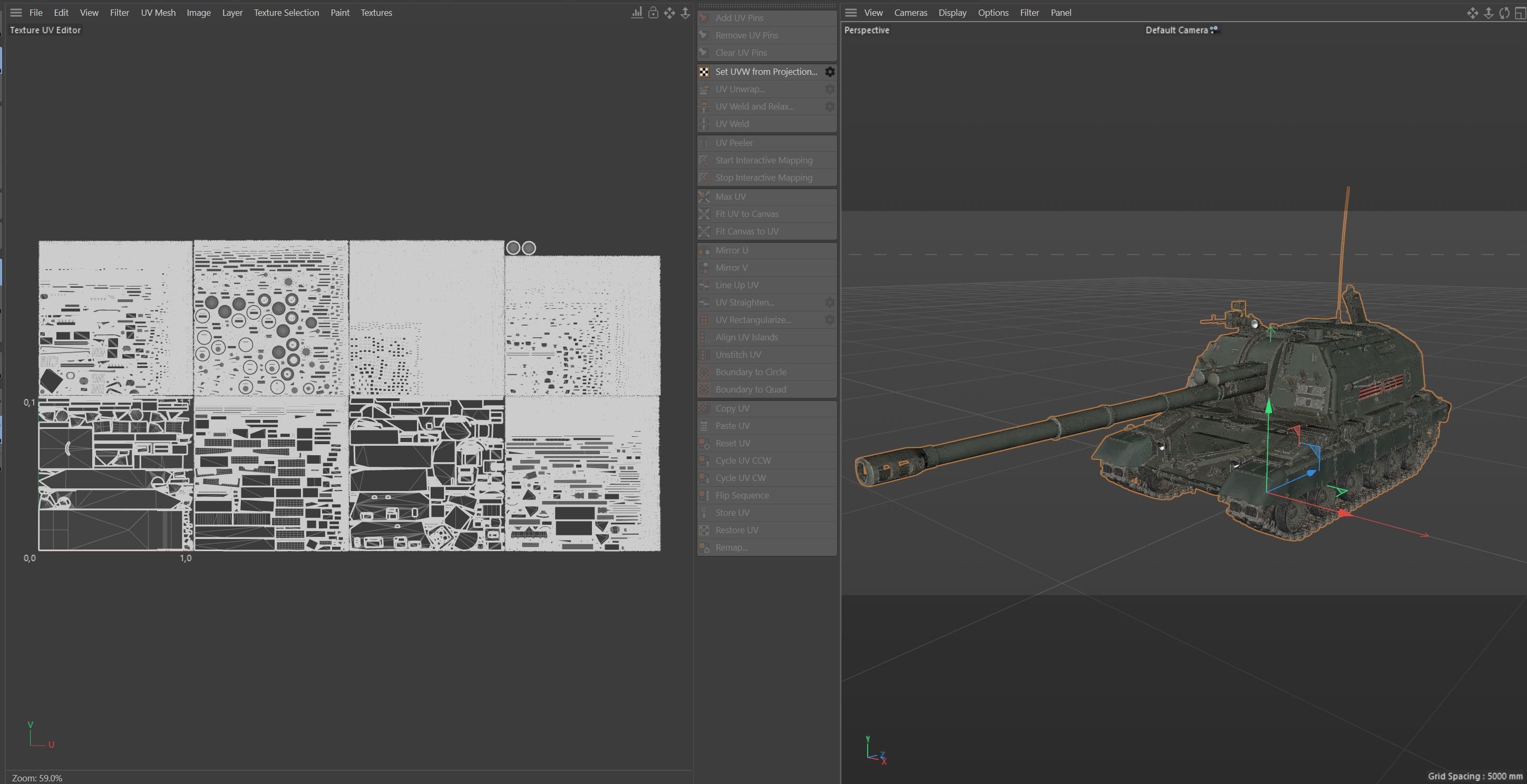Click the viewport pan (four-arrow) icon
The height and width of the screenshot is (784, 1527).
[x=1473, y=13]
